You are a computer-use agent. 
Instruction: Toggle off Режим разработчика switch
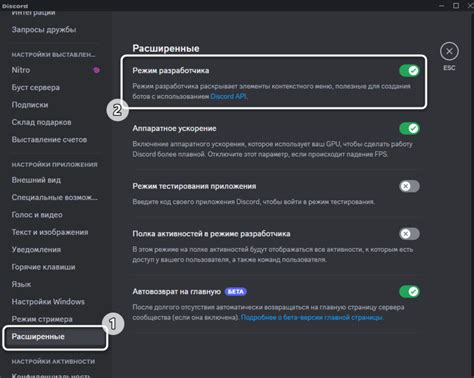tap(409, 71)
